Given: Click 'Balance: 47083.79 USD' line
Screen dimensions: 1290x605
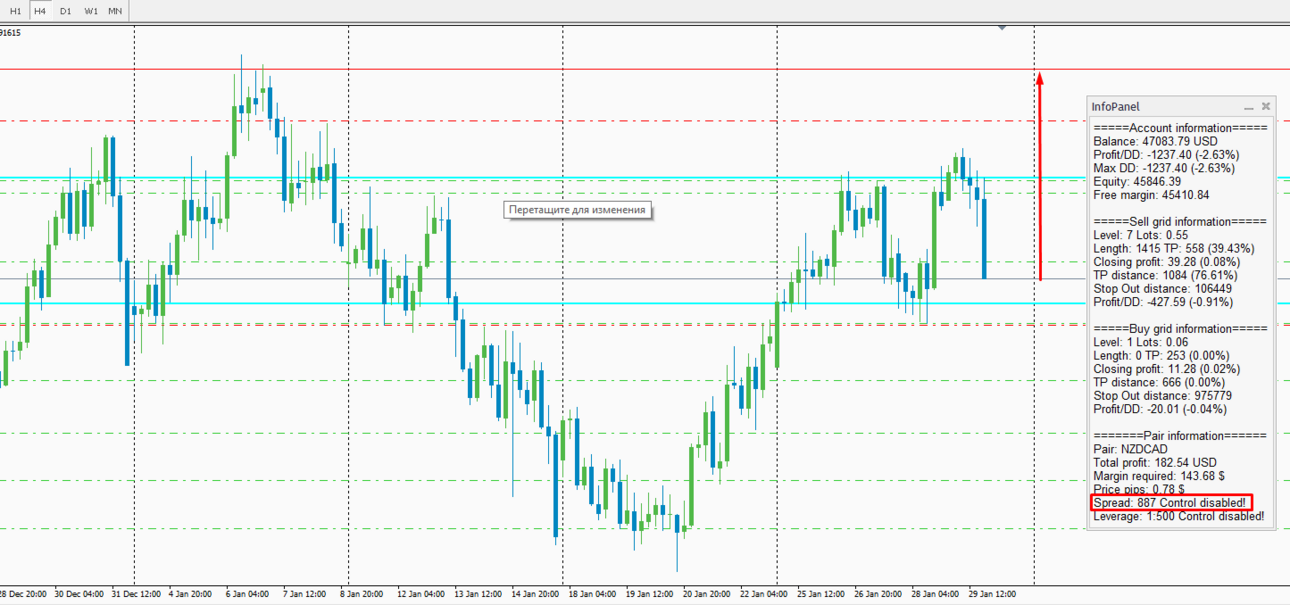Looking at the screenshot, I should [1156, 142].
